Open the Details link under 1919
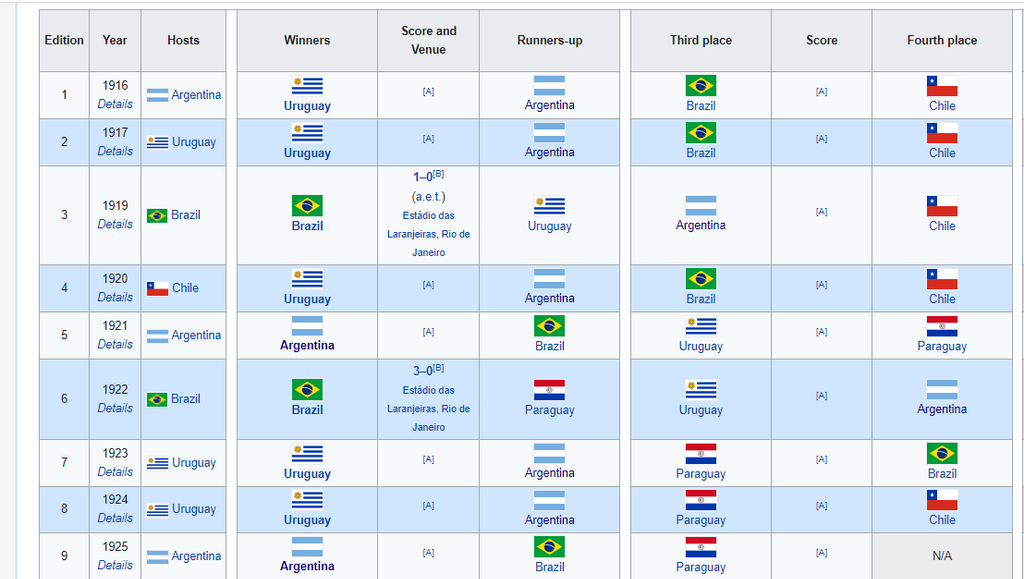 click(115, 224)
